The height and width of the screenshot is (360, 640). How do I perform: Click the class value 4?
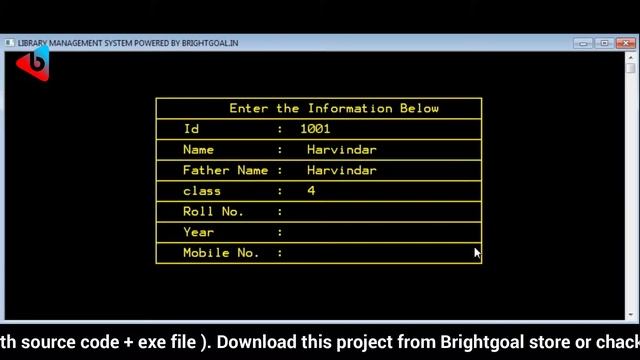311,191
